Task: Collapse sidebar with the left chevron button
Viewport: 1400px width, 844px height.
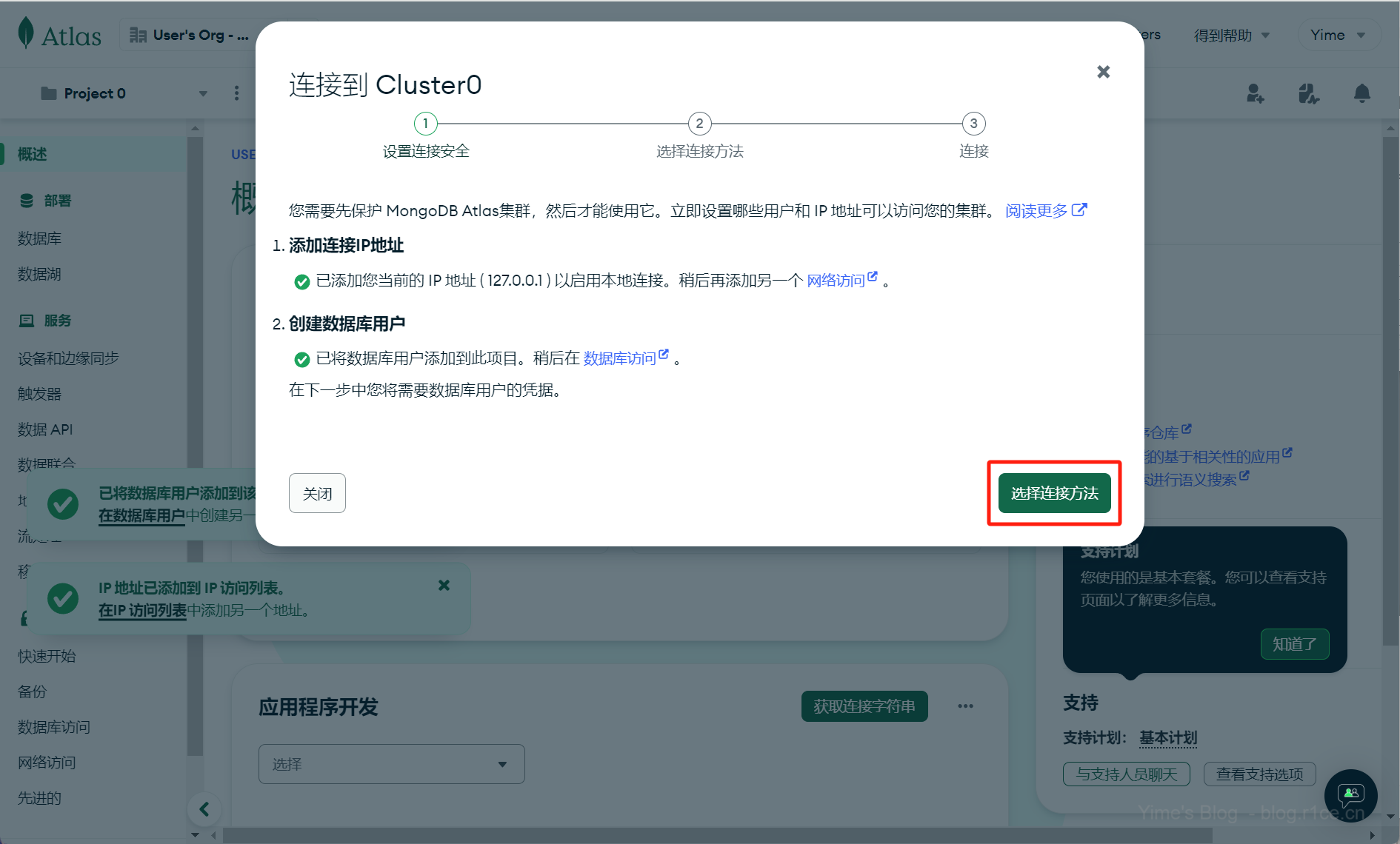Action: click(x=204, y=809)
